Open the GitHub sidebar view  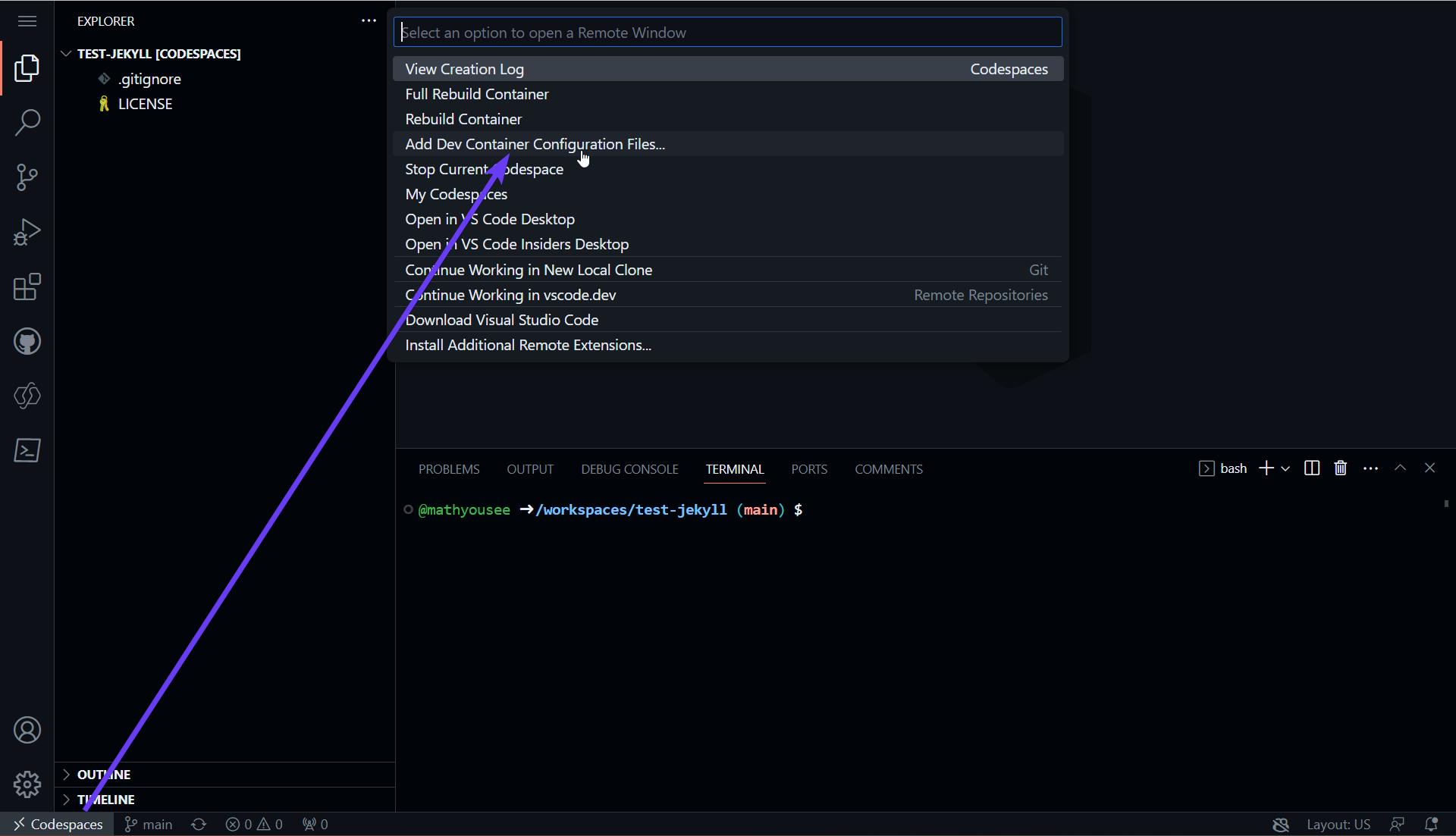[x=27, y=341]
